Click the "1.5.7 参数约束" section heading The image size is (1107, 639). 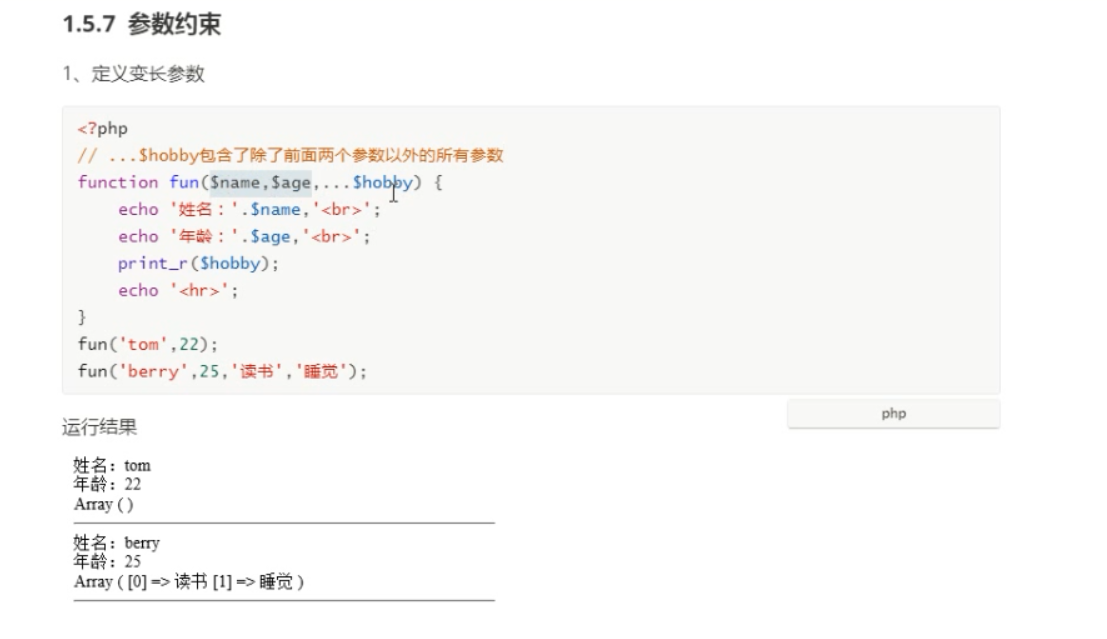pyautogui.click(x=142, y=26)
